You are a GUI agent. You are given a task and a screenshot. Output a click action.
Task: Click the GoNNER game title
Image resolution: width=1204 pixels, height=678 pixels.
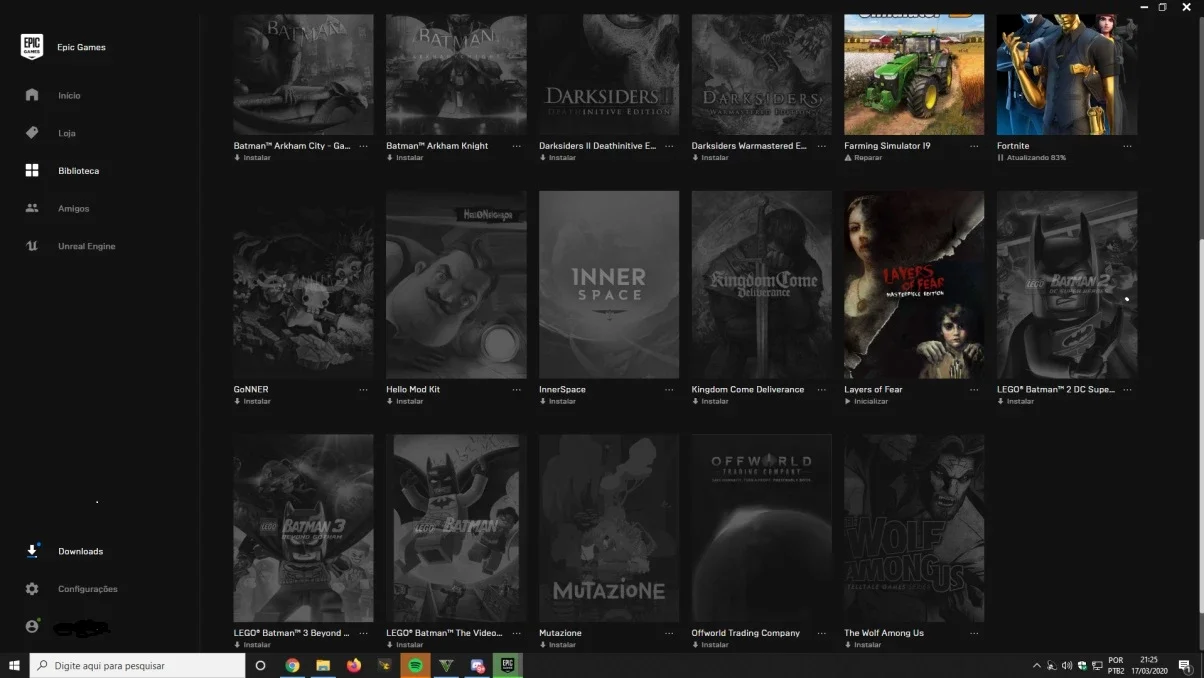(251, 390)
